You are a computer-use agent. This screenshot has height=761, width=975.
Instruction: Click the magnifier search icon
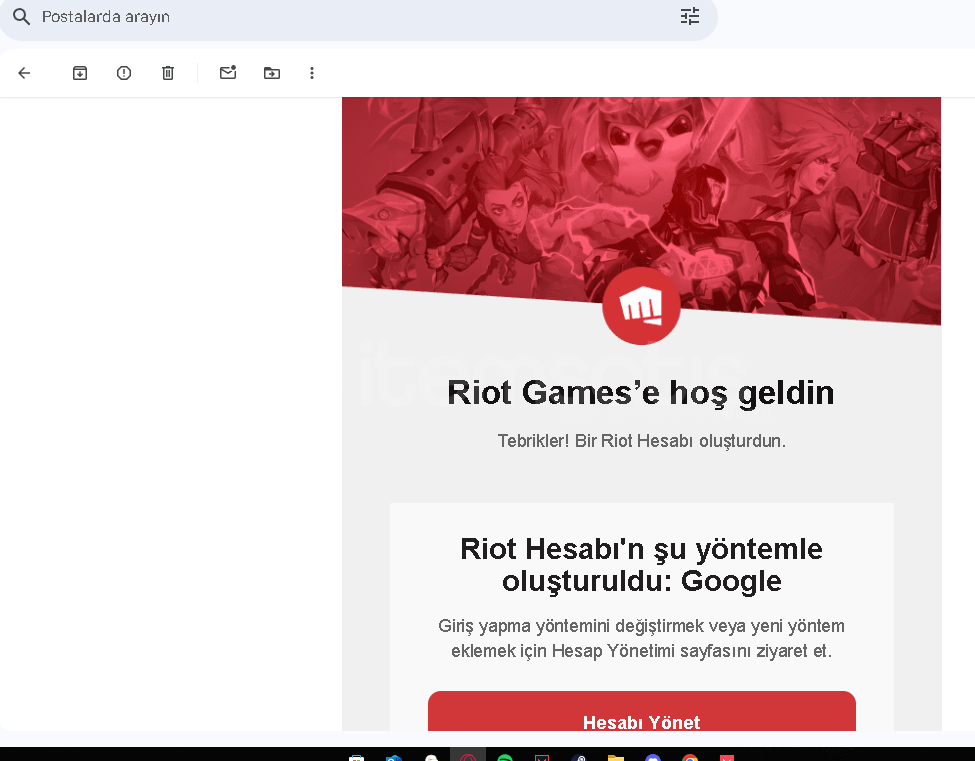(22, 17)
